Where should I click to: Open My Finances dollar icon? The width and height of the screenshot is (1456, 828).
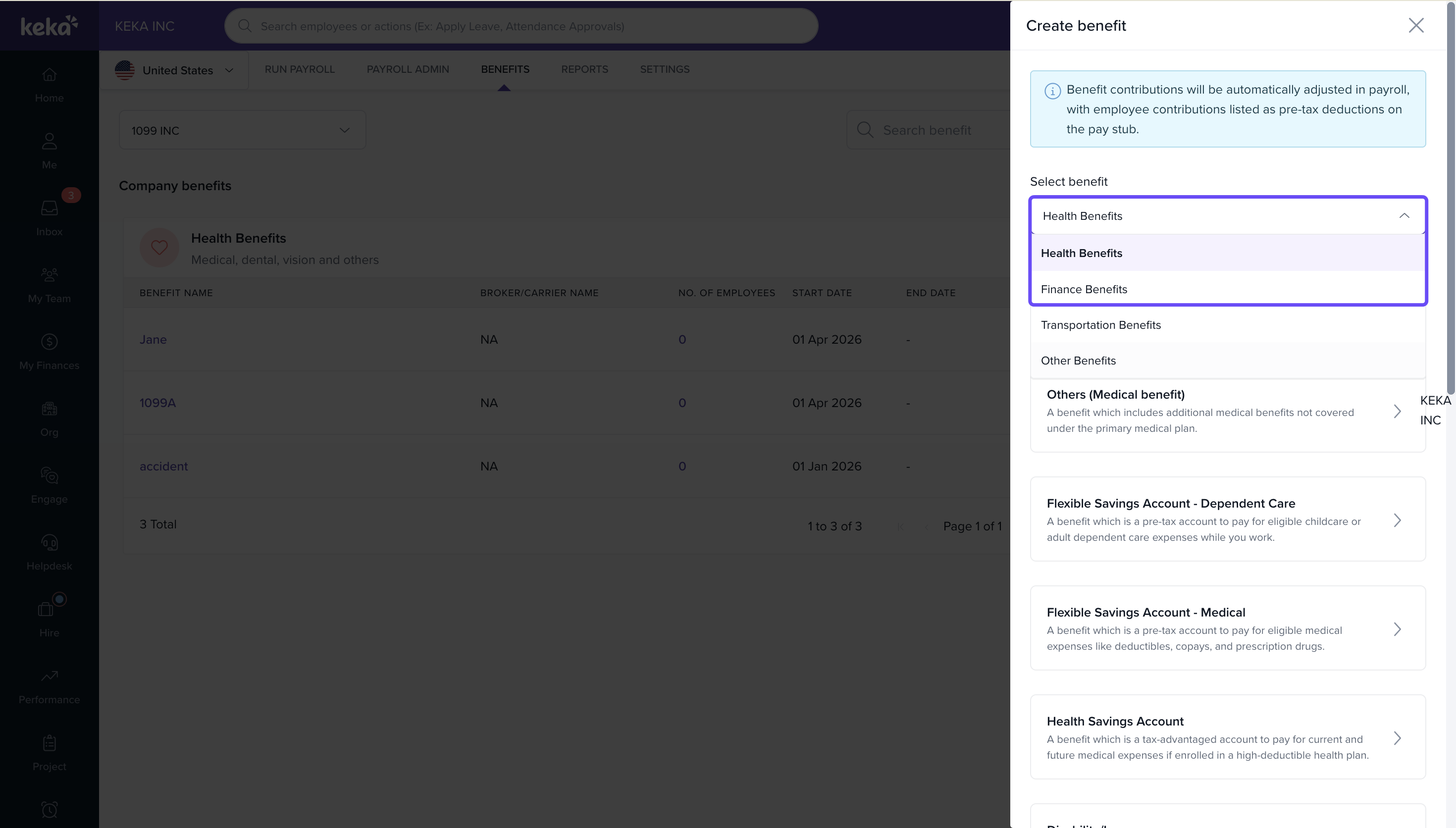[49, 342]
